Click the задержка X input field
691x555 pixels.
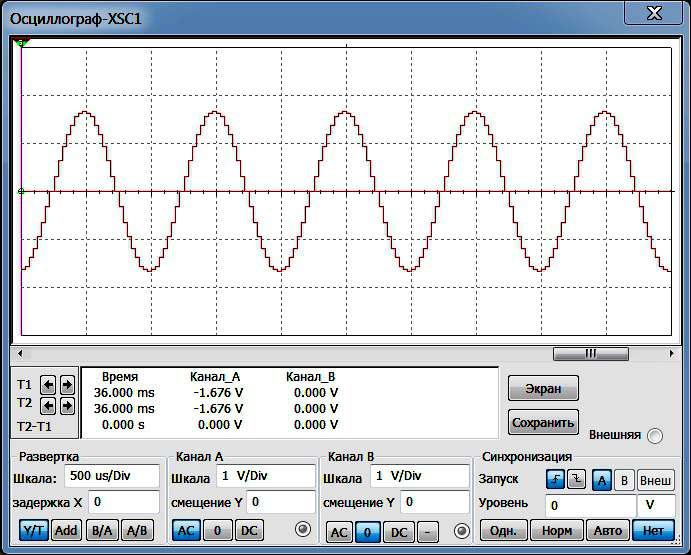(x=124, y=503)
